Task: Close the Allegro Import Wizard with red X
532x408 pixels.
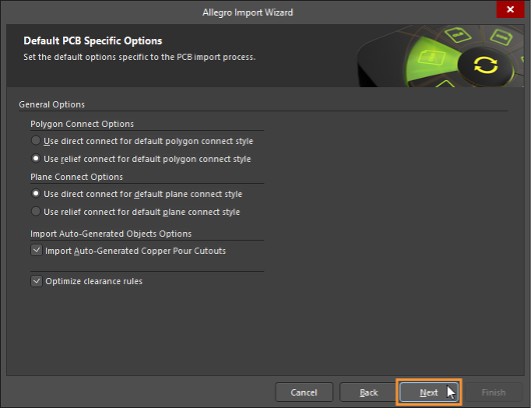Action: coord(510,9)
